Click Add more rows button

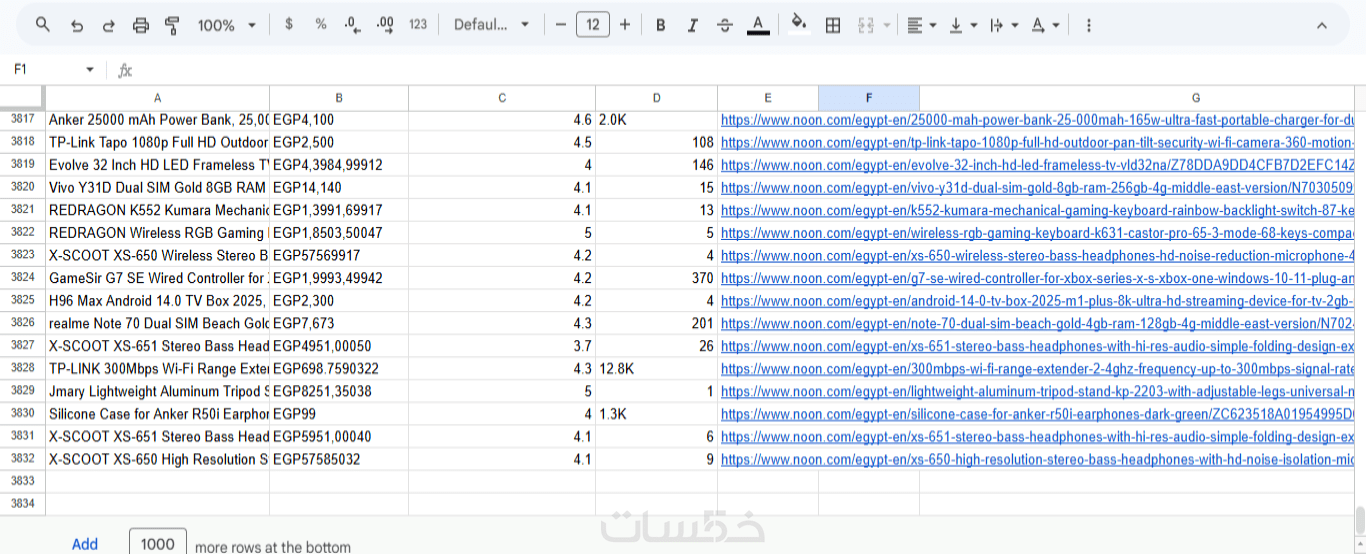pyautogui.click(x=85, y=544)
